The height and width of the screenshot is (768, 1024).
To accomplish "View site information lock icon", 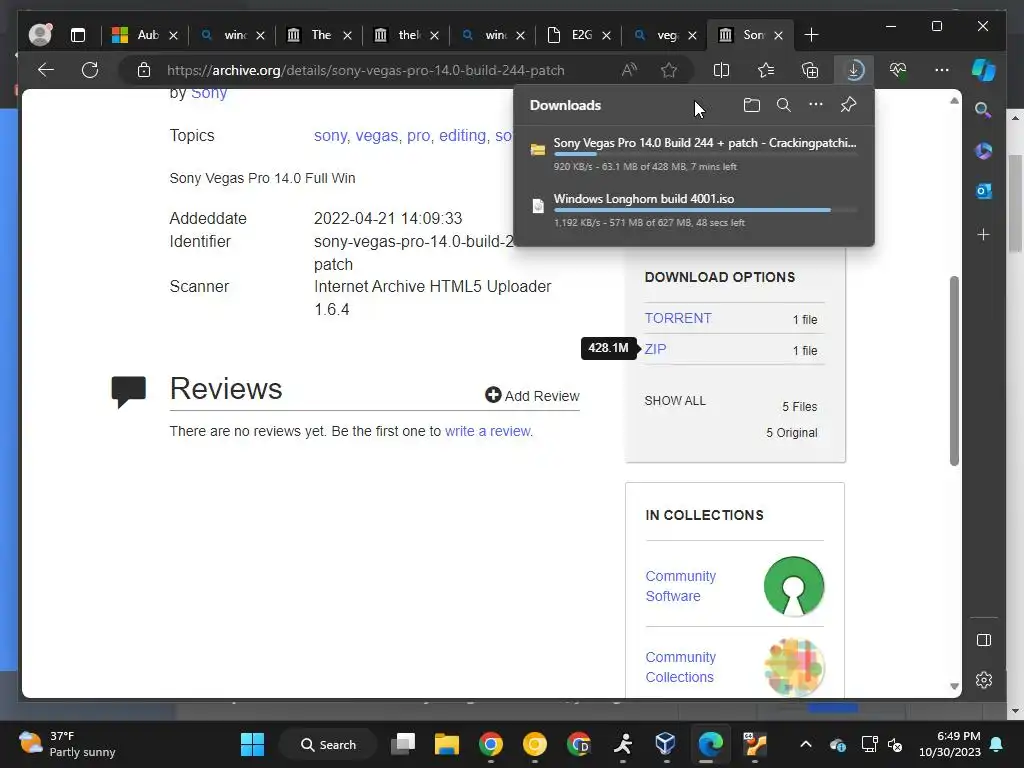I will coord(144,70).
